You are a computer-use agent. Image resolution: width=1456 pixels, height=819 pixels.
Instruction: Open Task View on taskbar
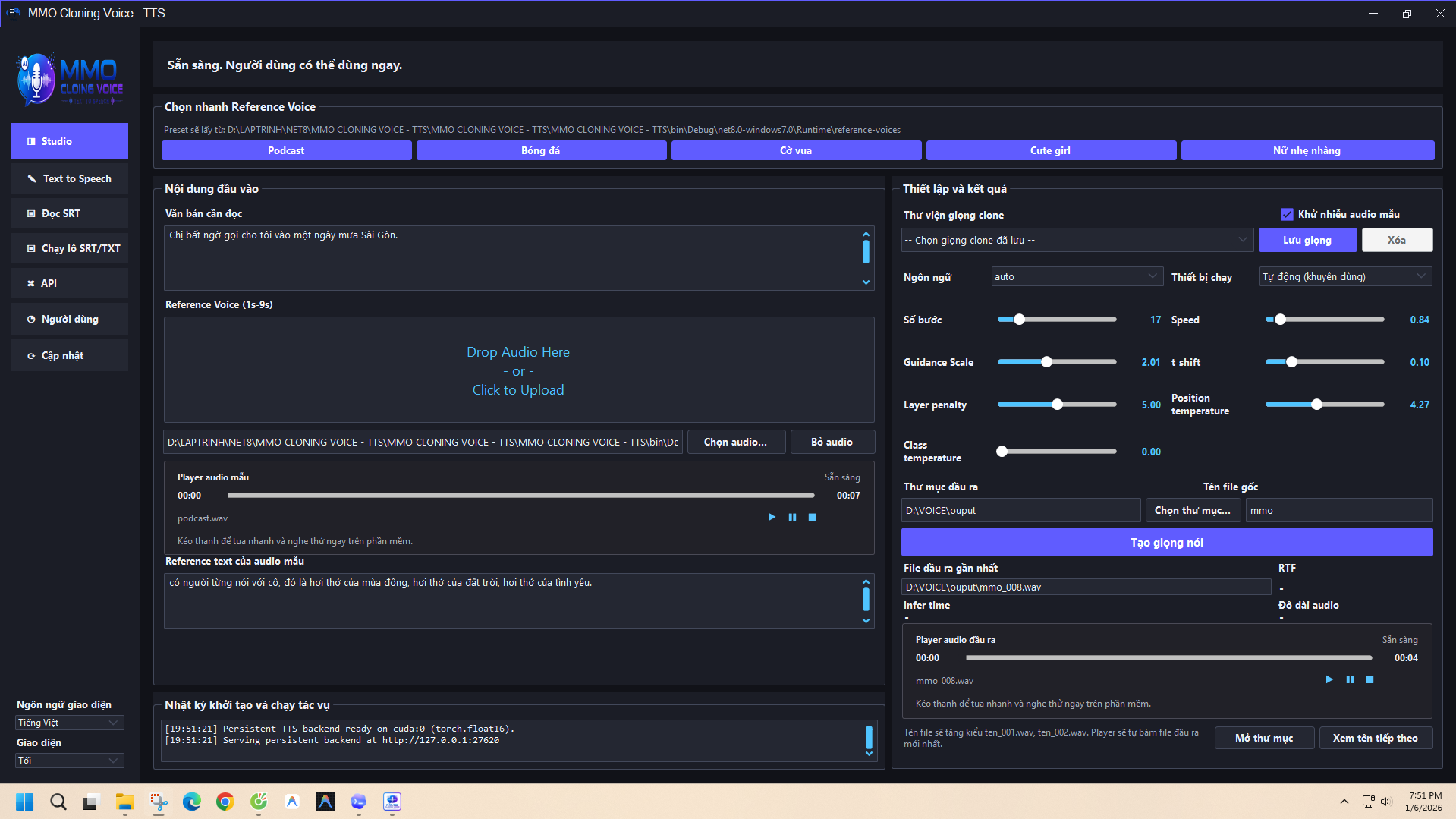pos(91,802)
